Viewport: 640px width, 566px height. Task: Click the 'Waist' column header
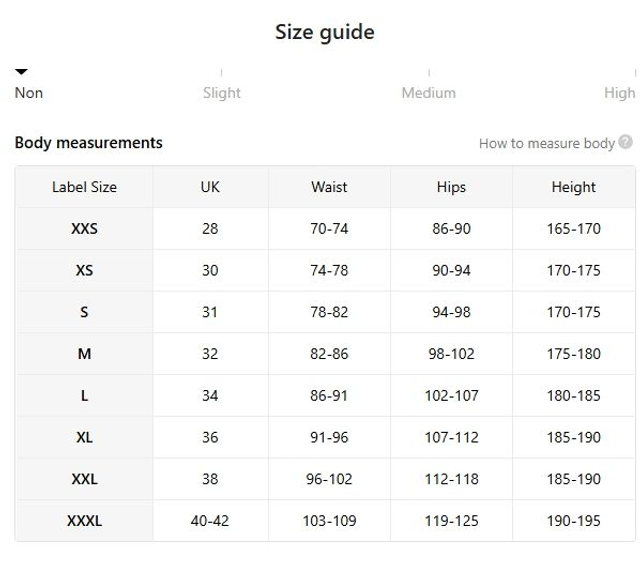329,187
